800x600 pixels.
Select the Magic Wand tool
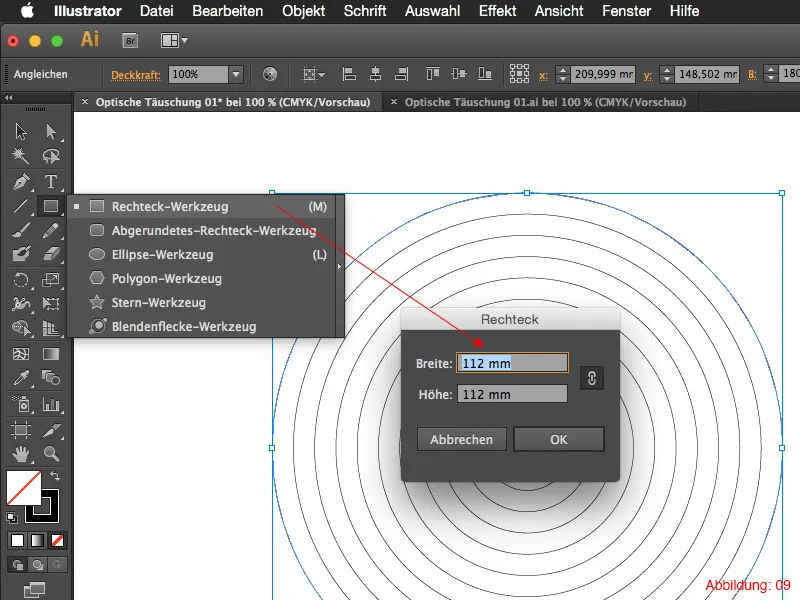[21, 156]
